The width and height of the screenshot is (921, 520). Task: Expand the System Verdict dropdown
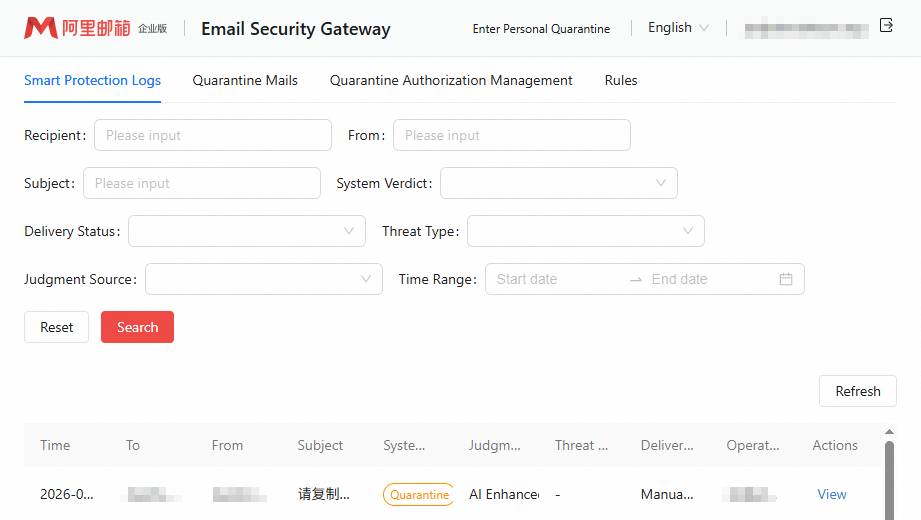tap(559, 183)
